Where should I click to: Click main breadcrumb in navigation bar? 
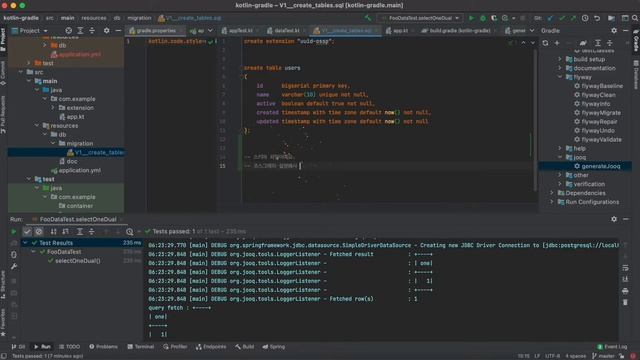(x=68, y=18)
